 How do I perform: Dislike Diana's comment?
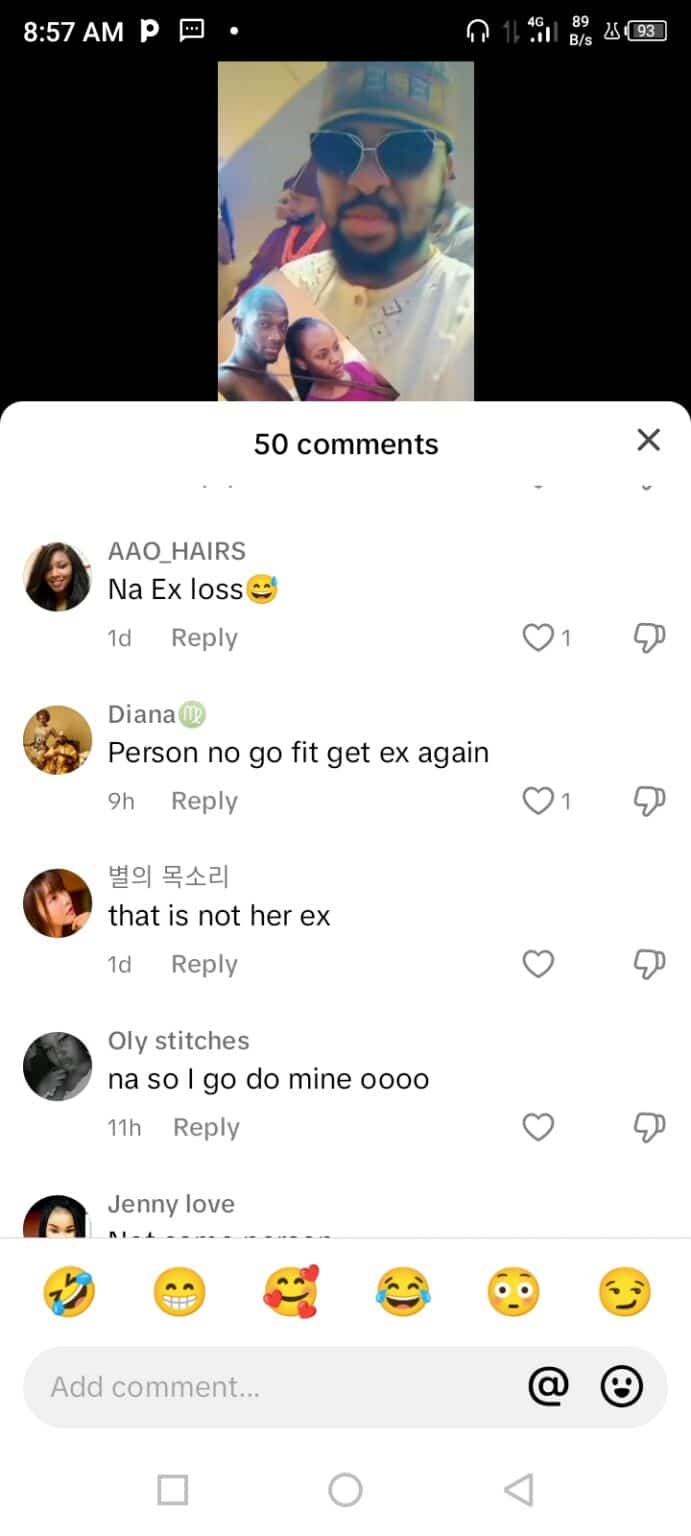pyautogui.click(x=649, y=801)
